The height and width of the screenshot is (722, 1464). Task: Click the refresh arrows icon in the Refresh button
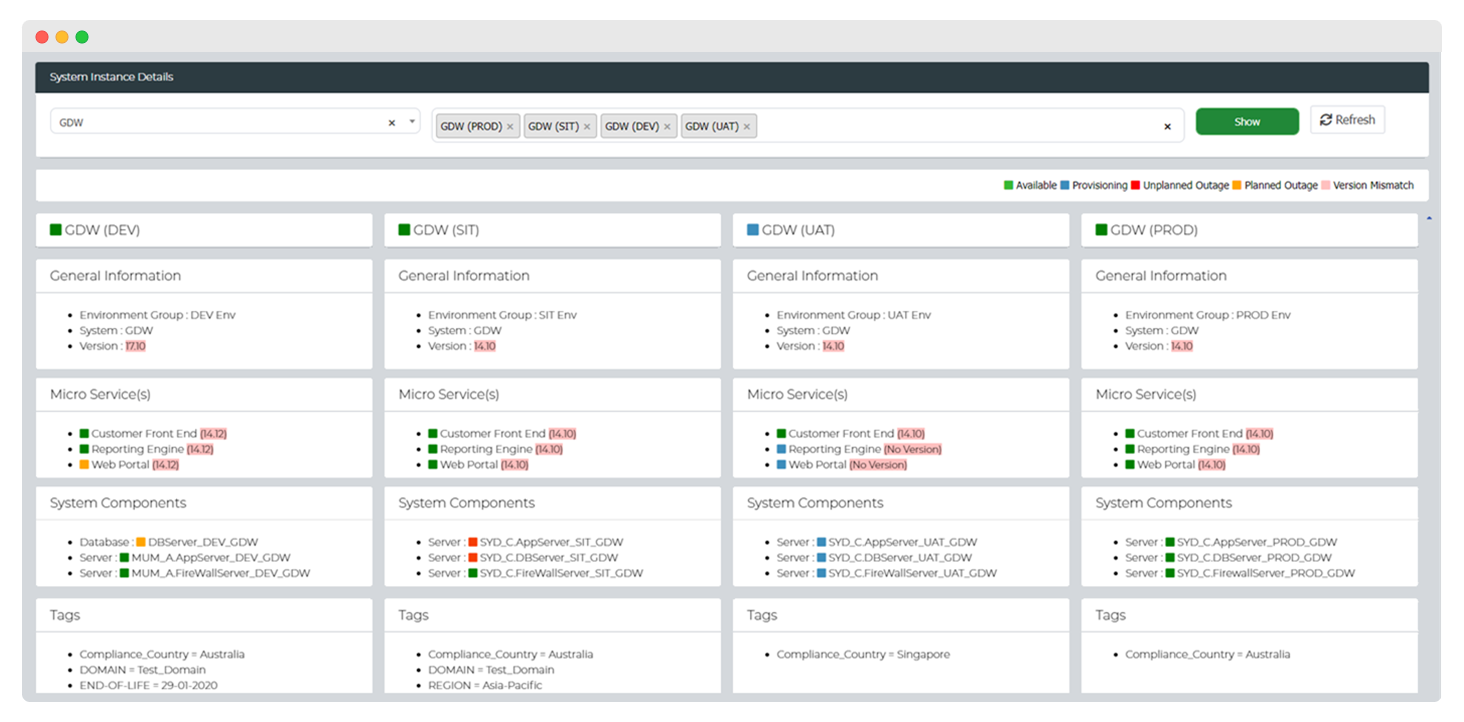pyautogui.click(x=1326, y=120)
